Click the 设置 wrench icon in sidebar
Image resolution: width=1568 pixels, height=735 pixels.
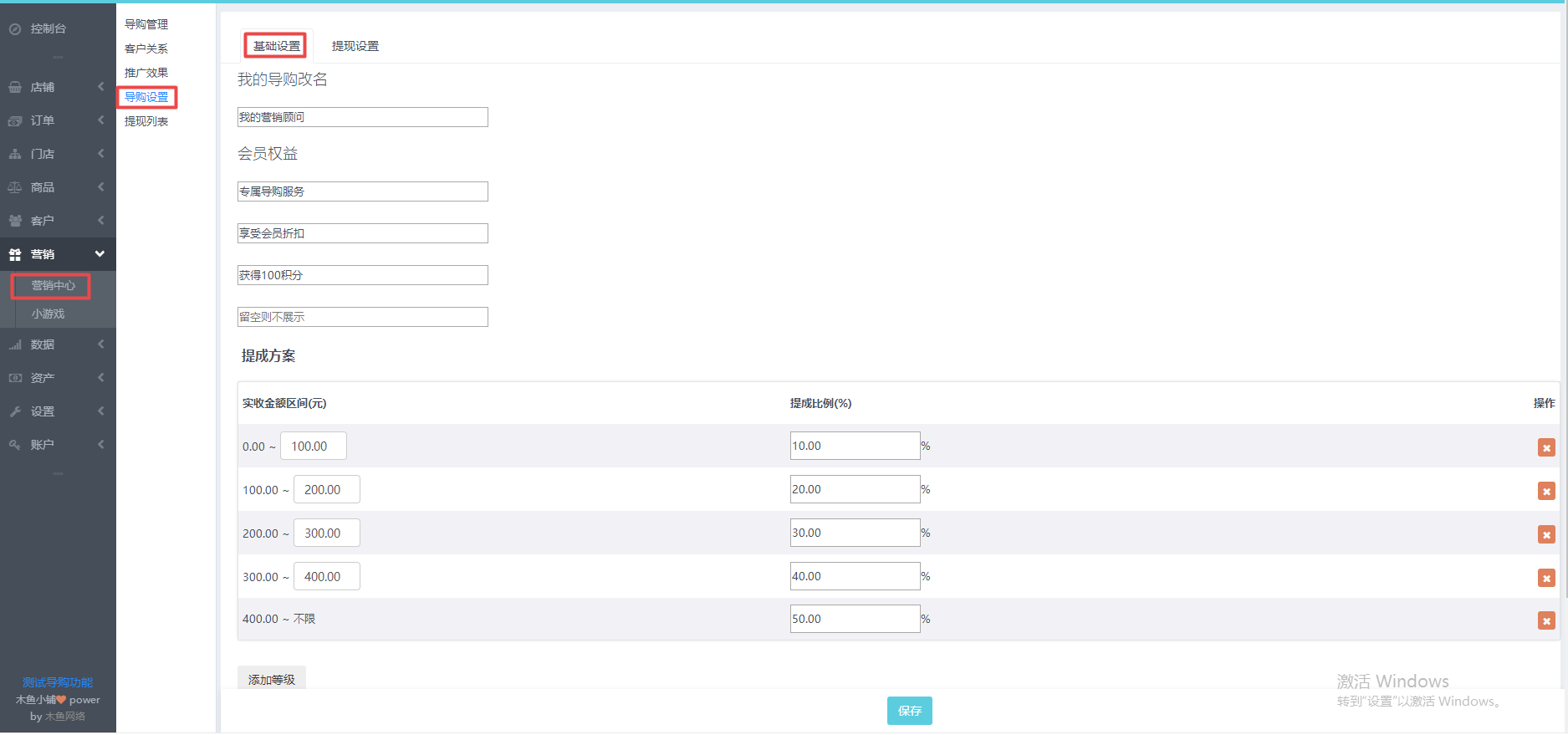tap(15, 411)
